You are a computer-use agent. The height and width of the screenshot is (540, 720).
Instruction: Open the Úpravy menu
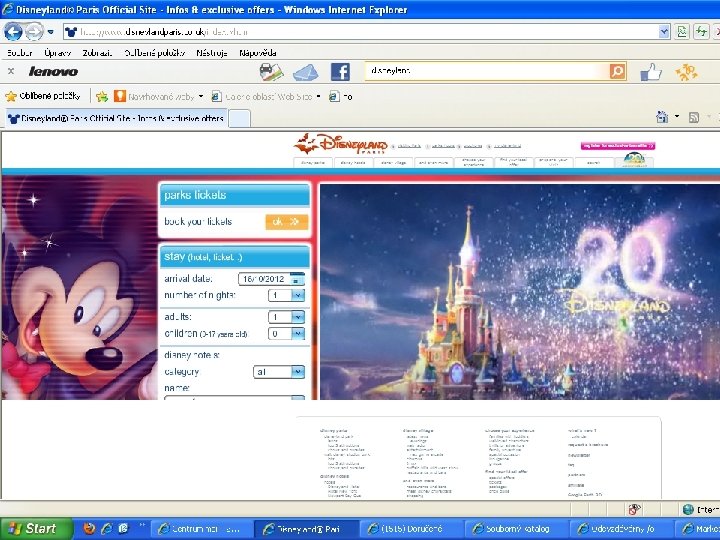pyautogui.click(x=57, y=53)
